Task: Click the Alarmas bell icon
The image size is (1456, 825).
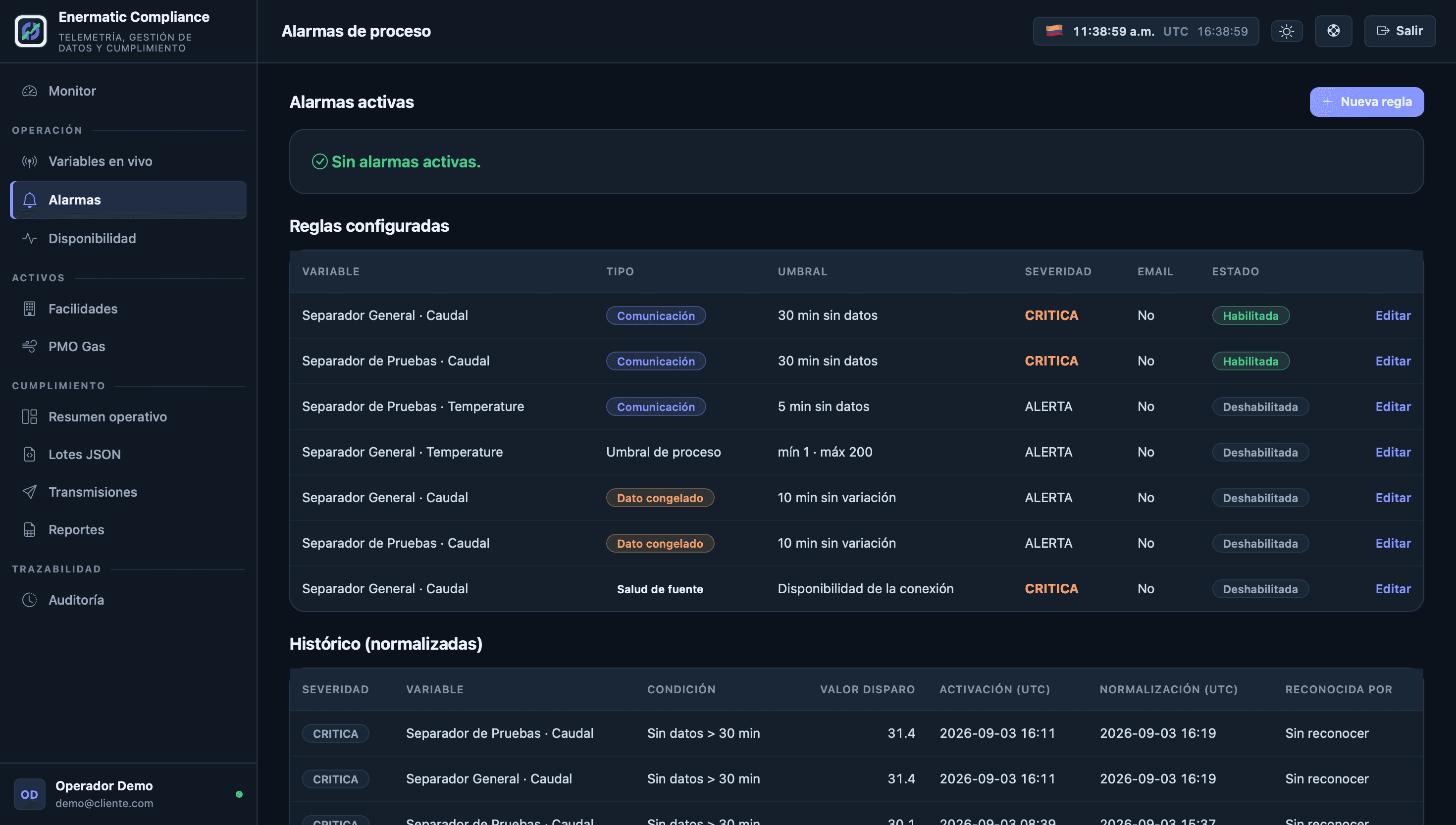Action: pyautogui.click(x=29, y=200)
